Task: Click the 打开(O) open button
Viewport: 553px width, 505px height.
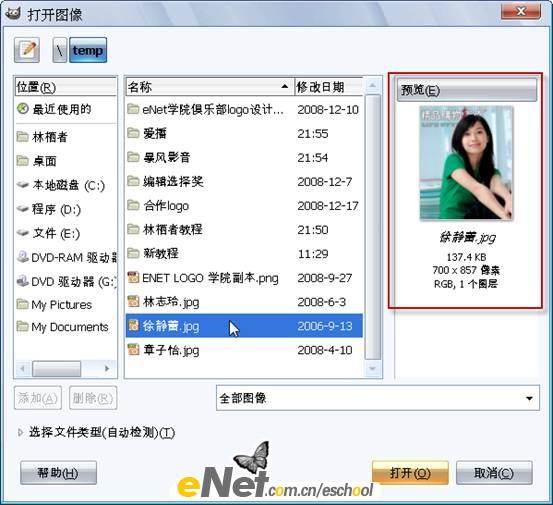Action: coord(410,473)
